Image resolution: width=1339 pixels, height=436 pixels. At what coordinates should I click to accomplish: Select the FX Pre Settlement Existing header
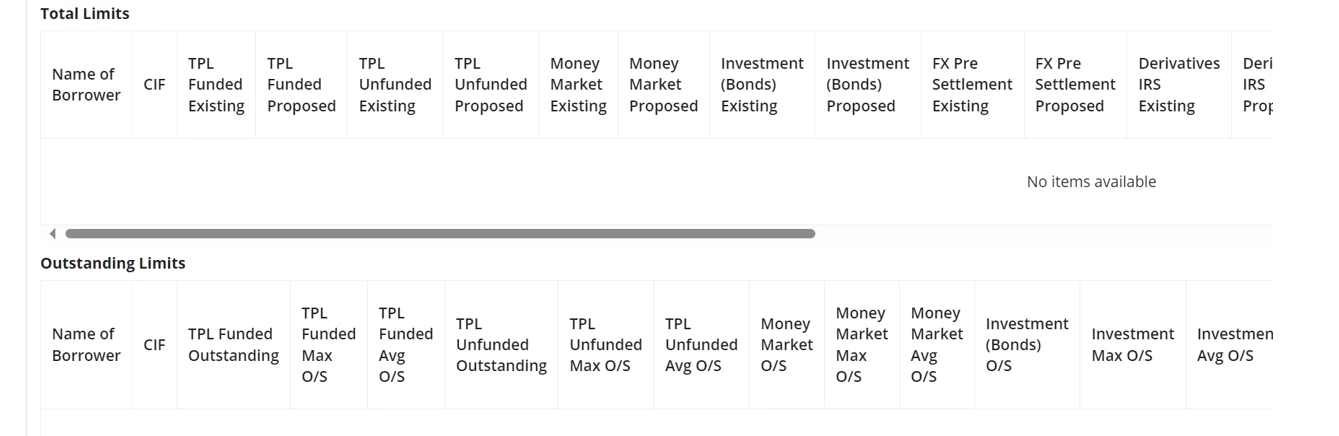[x=972, y=85]
